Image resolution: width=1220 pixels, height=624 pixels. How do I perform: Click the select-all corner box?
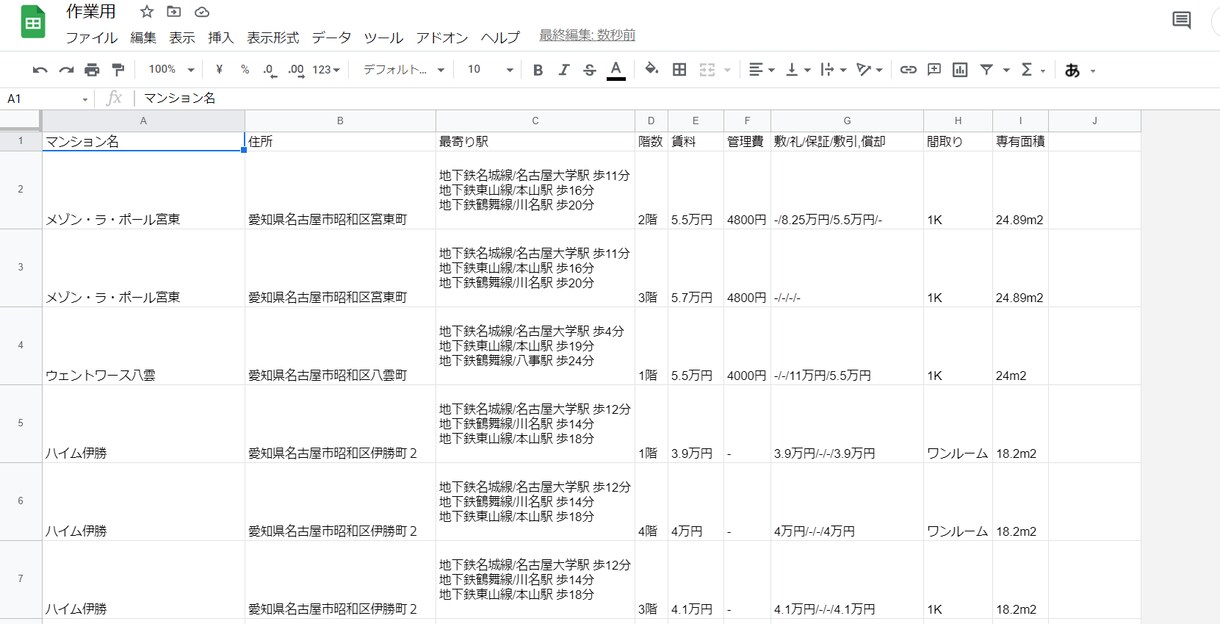[x=20, y=121]
